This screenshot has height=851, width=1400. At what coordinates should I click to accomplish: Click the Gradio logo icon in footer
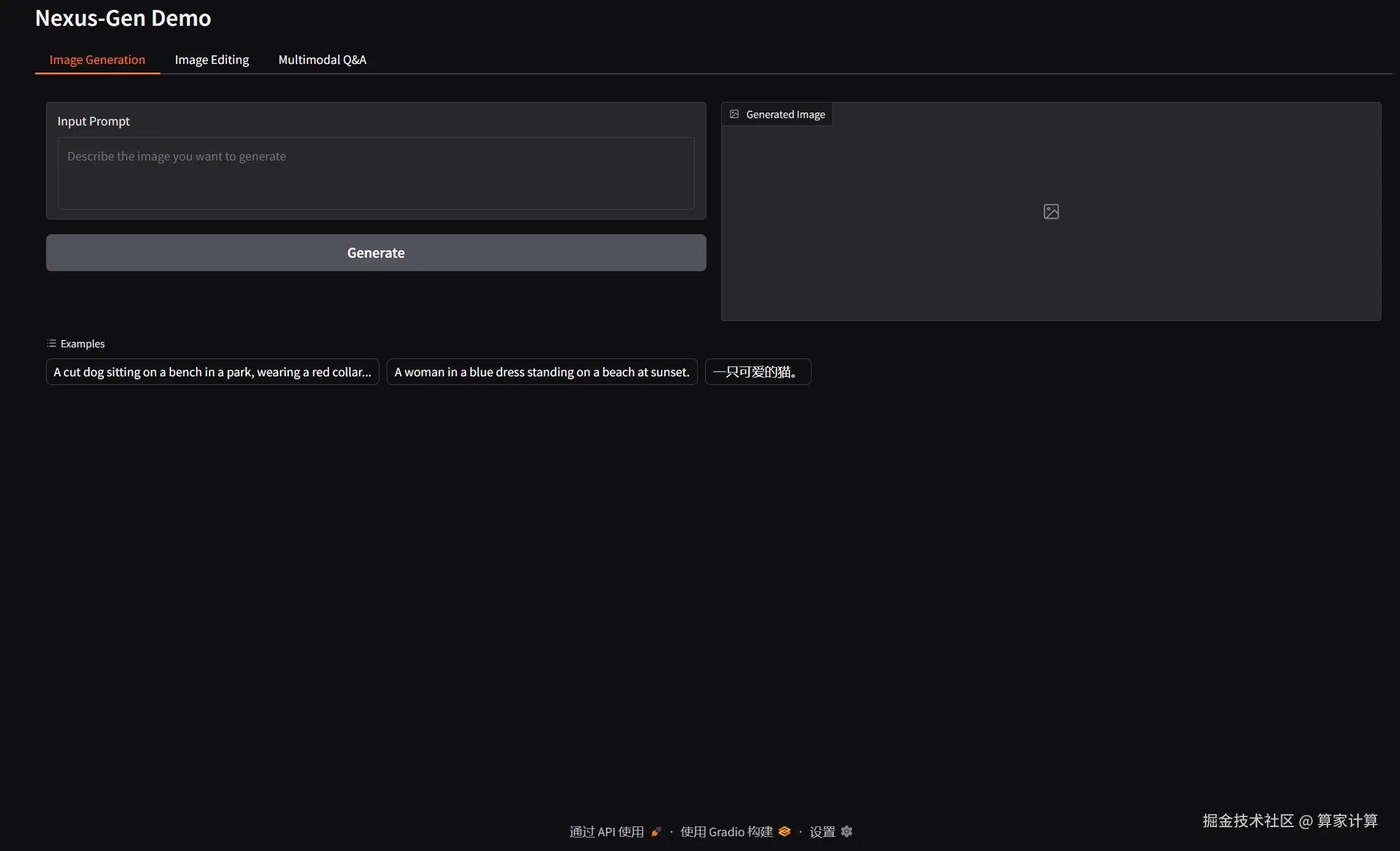click(784, 831)
